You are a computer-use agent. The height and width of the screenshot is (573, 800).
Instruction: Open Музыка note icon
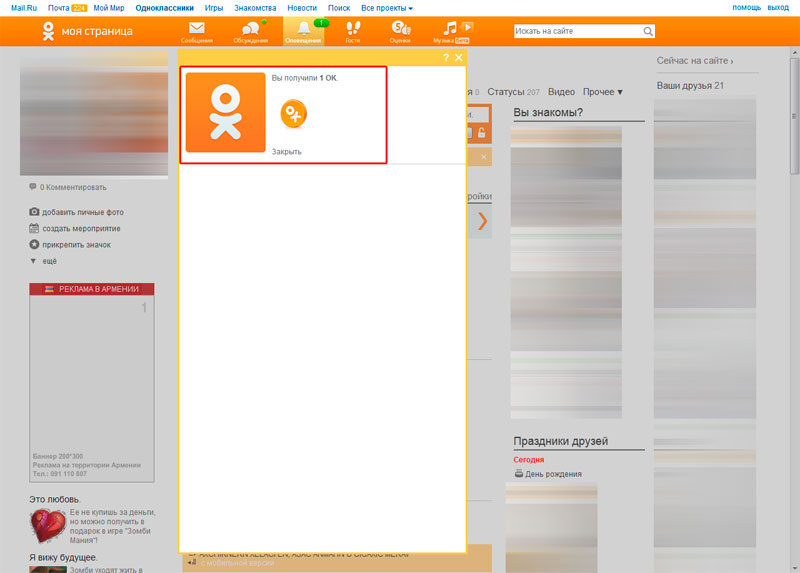[451, 28]
